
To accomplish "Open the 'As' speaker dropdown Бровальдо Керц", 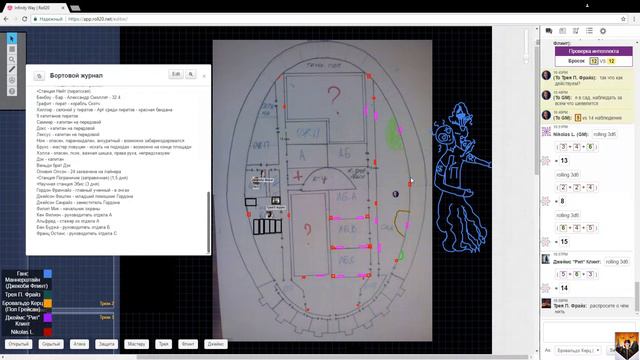I will [578, 350].
